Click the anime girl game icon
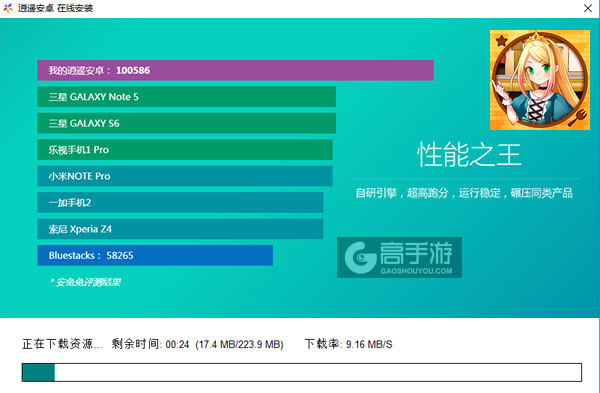 (x=540, y=80)
